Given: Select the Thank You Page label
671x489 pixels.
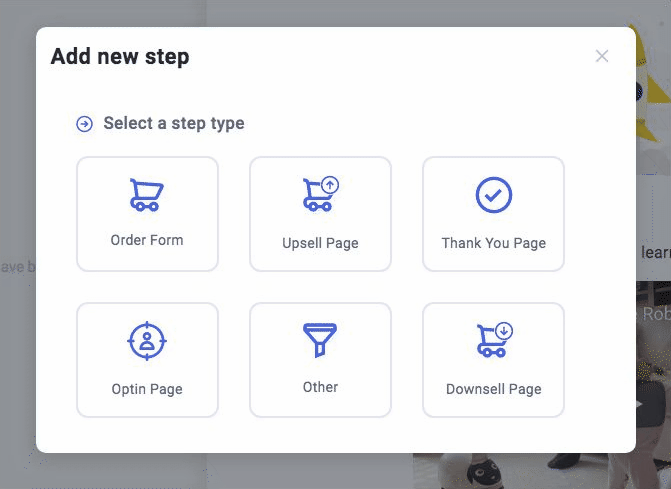Looking at the screenshot, I should point(493,243).
